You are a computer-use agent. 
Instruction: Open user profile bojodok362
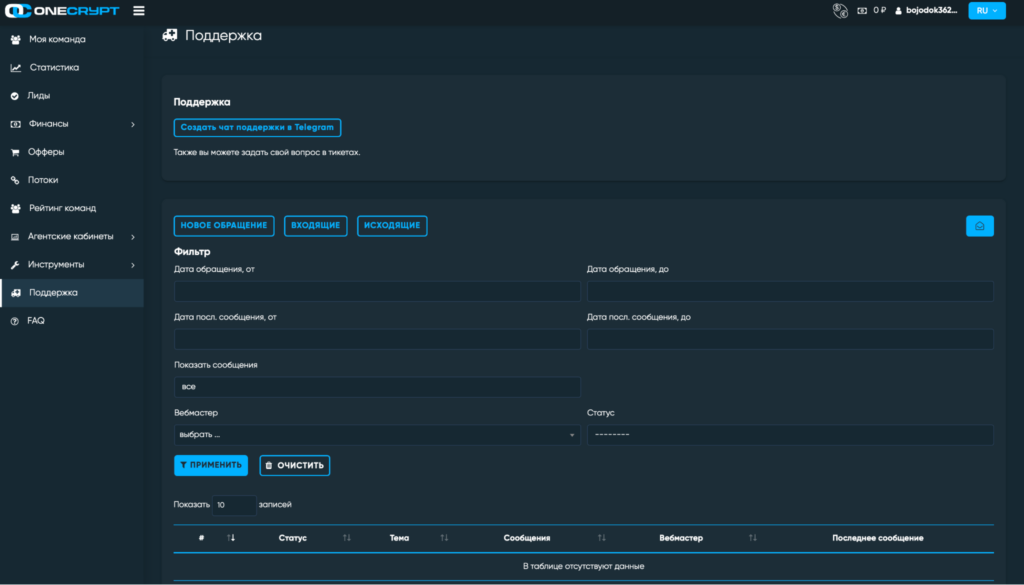point(926,10)
